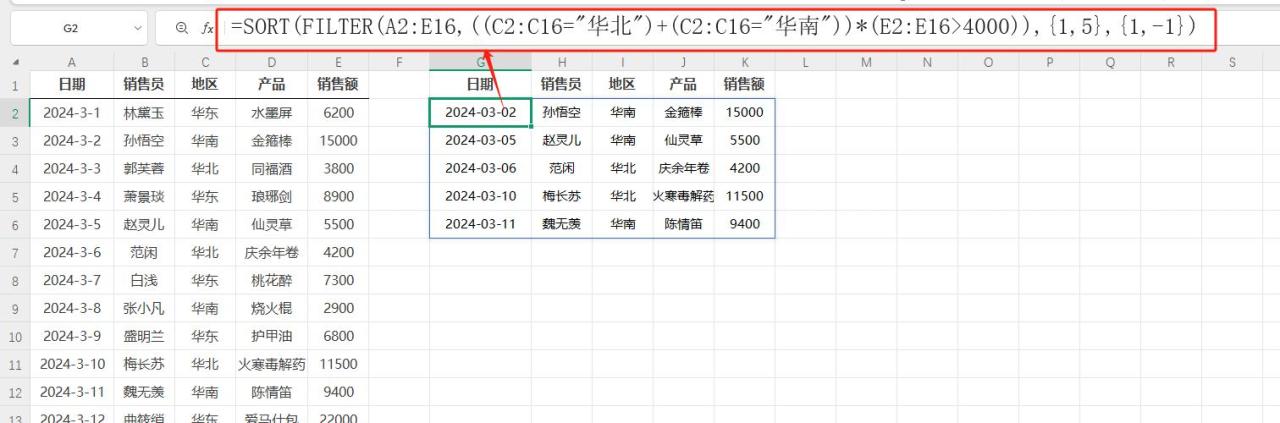Select cell containing 同福酒
The height and width of the screenshot is (423, 1280).
click(x=271, y=169)
